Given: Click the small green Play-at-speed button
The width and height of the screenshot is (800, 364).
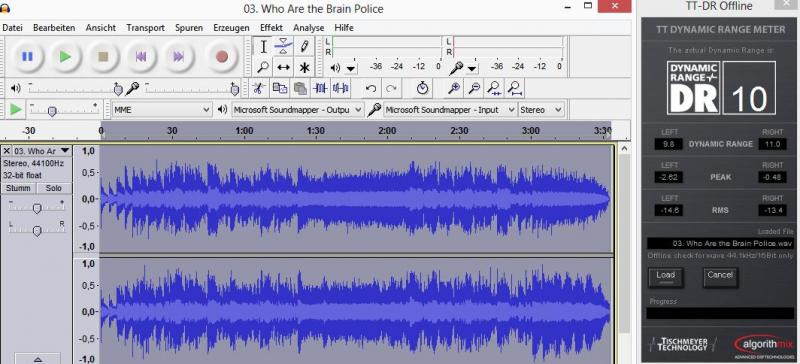Looking at the screenshot, I should pos(16,109).
